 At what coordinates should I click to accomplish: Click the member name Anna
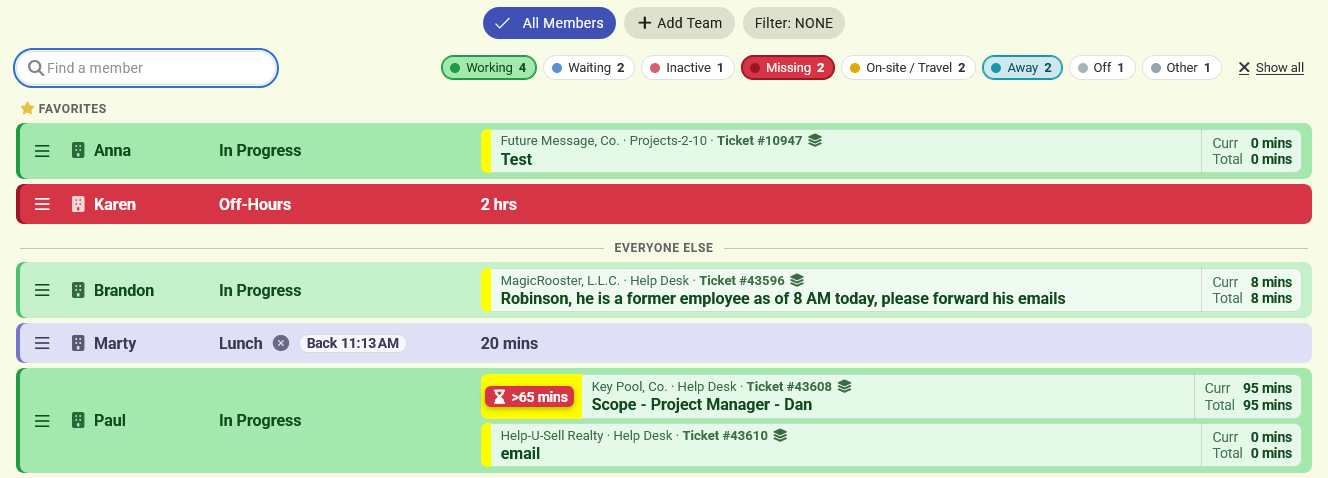coord(112,151)
